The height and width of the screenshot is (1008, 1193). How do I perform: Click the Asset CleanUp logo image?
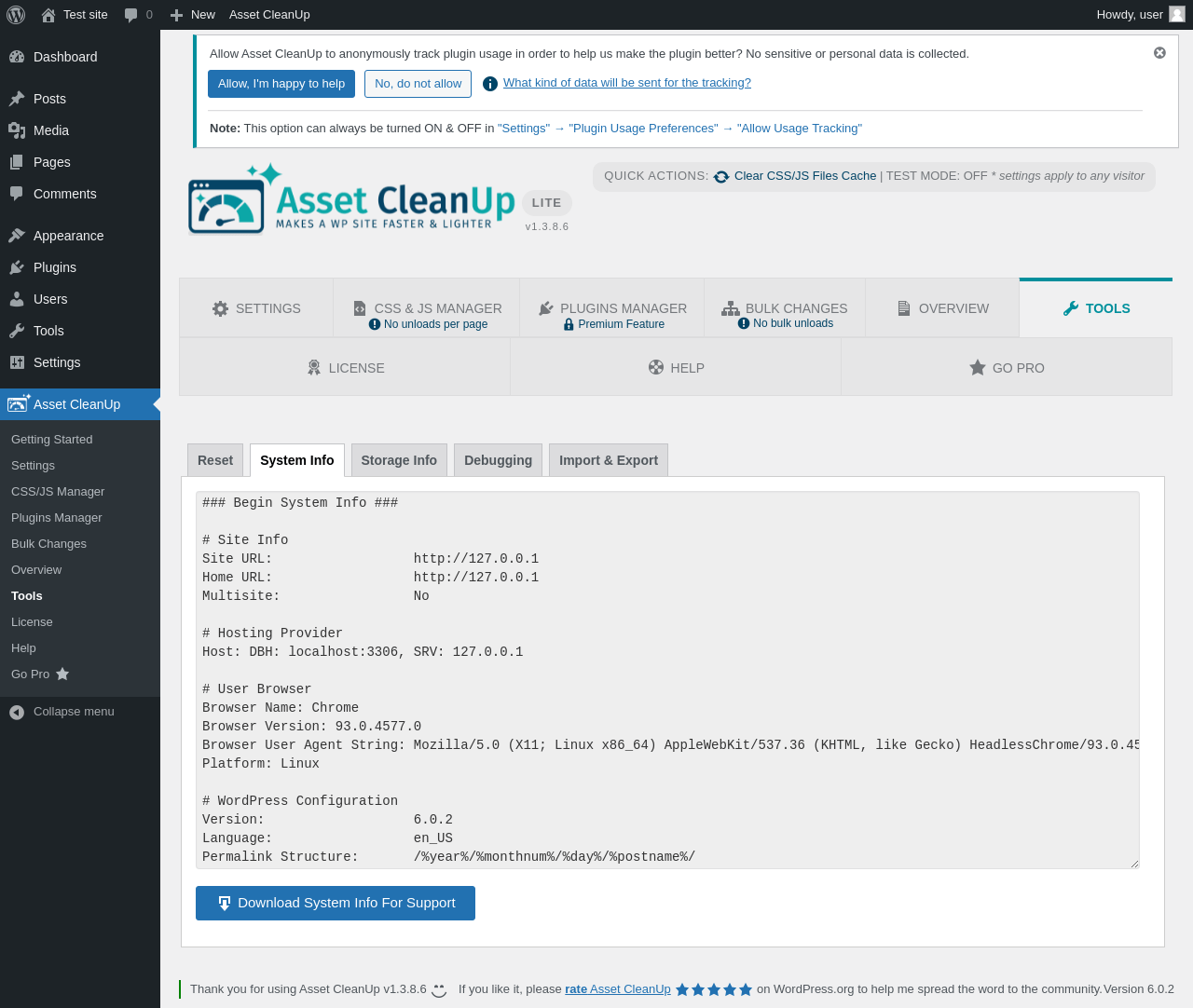351,198
